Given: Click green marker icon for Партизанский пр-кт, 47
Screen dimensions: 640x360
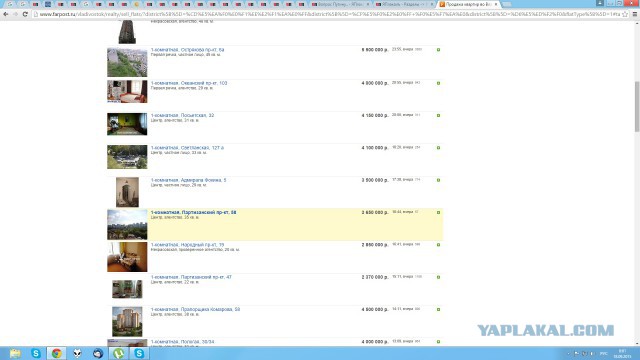Looking at the screenshot, I should (438, 277).
